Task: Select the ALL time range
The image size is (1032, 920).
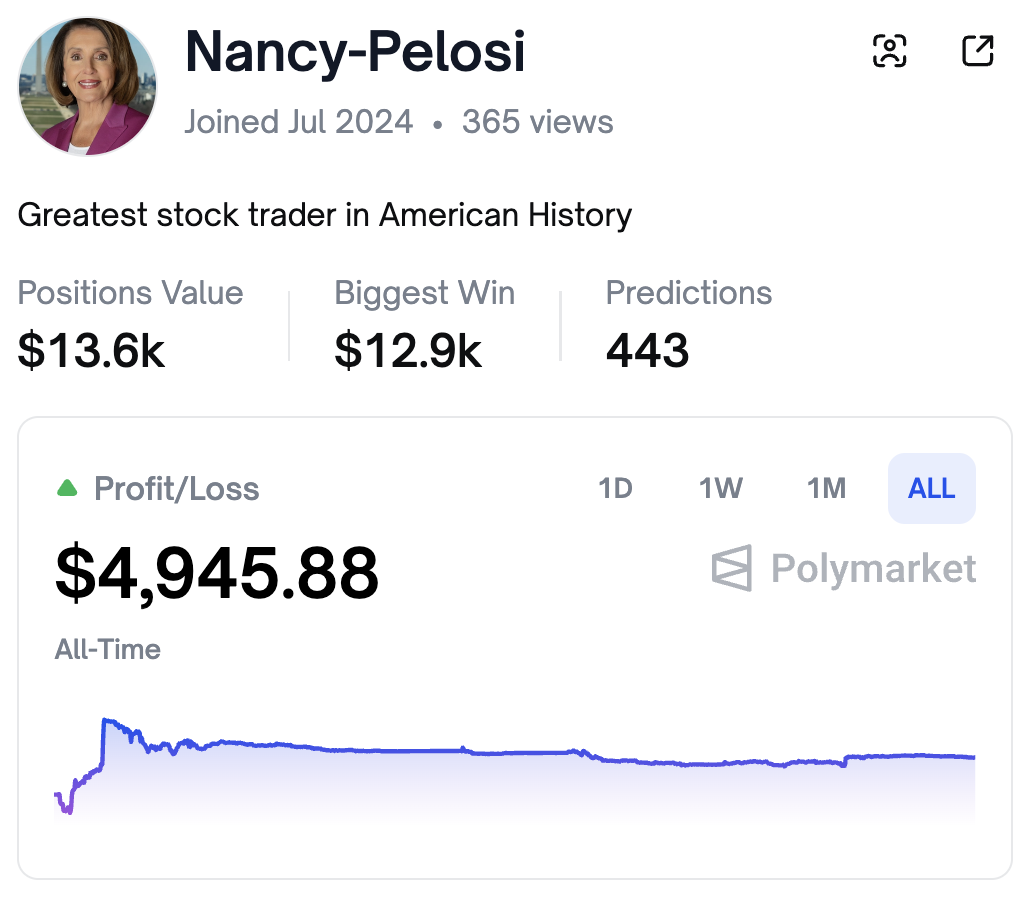Action: pos(931,489)
